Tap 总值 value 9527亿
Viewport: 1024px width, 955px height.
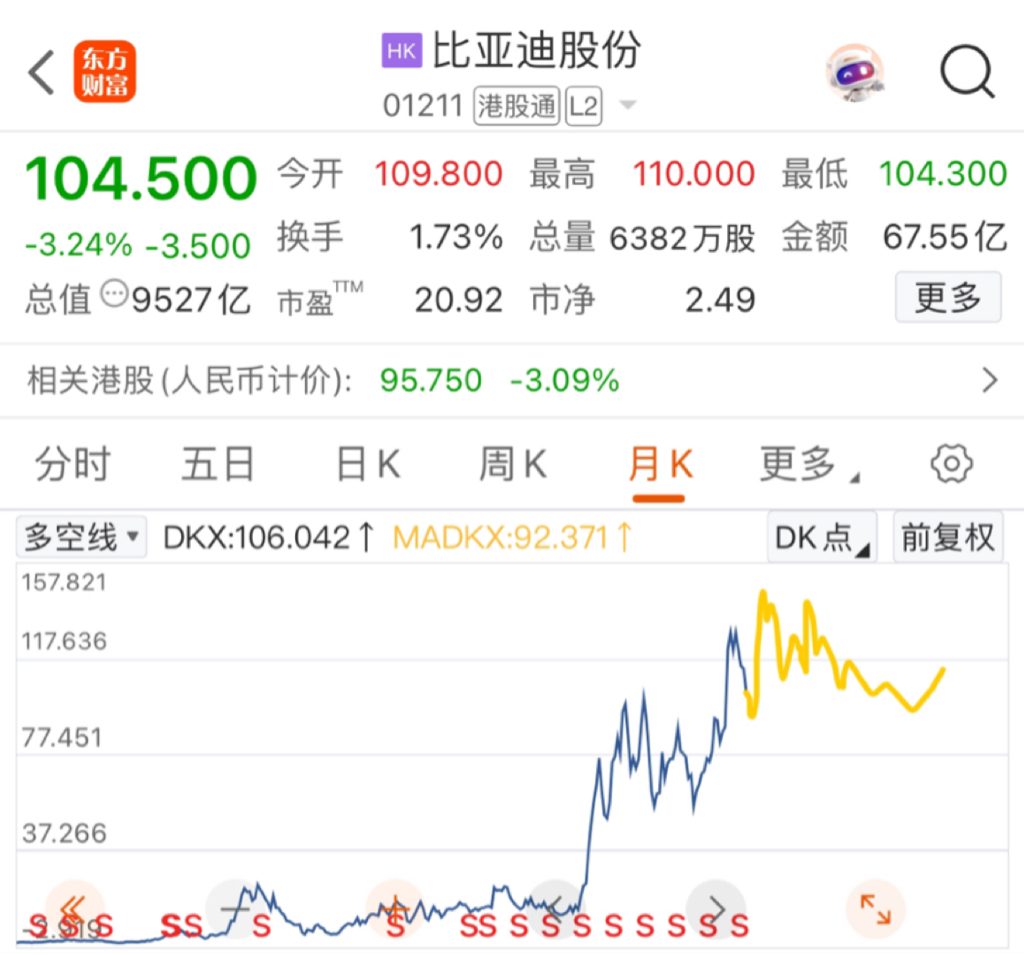pyautogui.click(x=191, y=300)
